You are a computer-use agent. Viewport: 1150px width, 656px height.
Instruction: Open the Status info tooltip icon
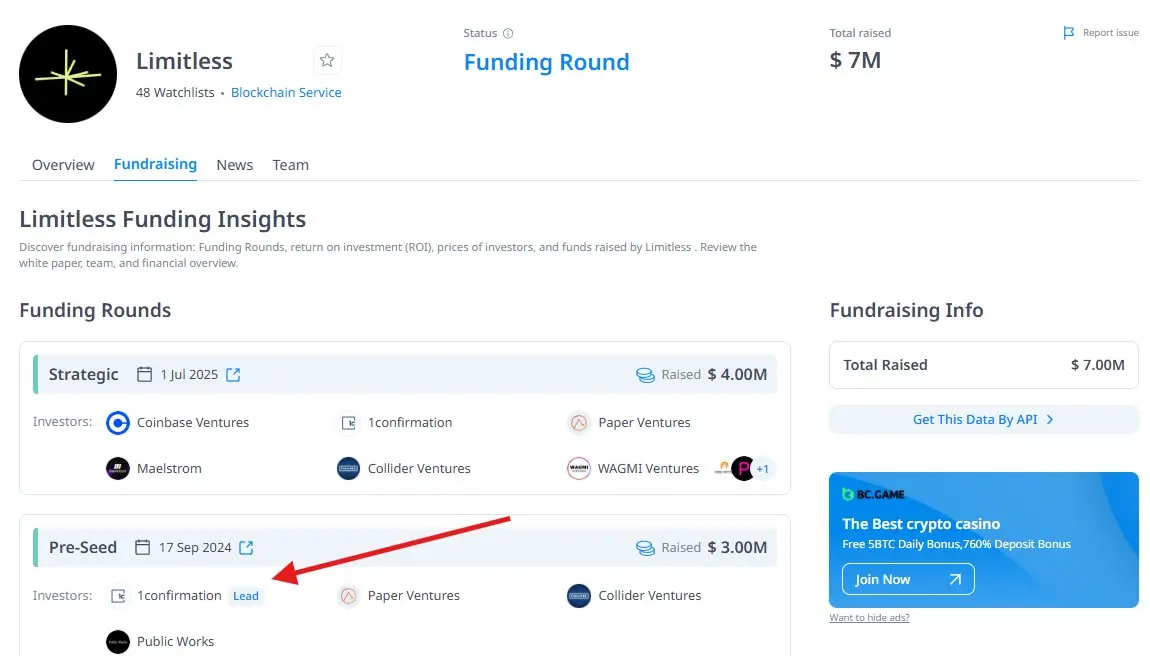pyautogui.click(x=508, y=33)
